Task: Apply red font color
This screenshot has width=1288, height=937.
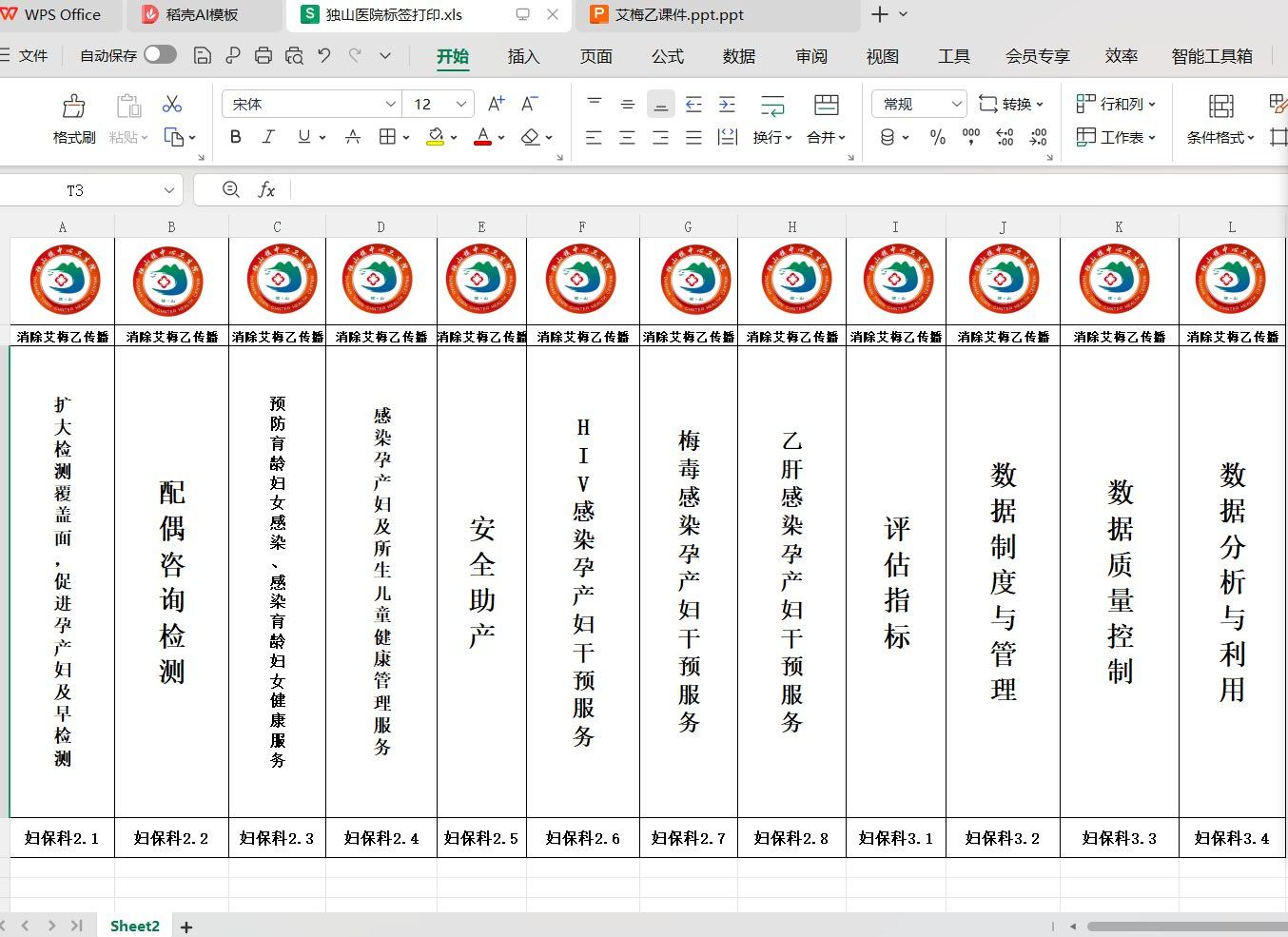Action: [x=483, y=137]
